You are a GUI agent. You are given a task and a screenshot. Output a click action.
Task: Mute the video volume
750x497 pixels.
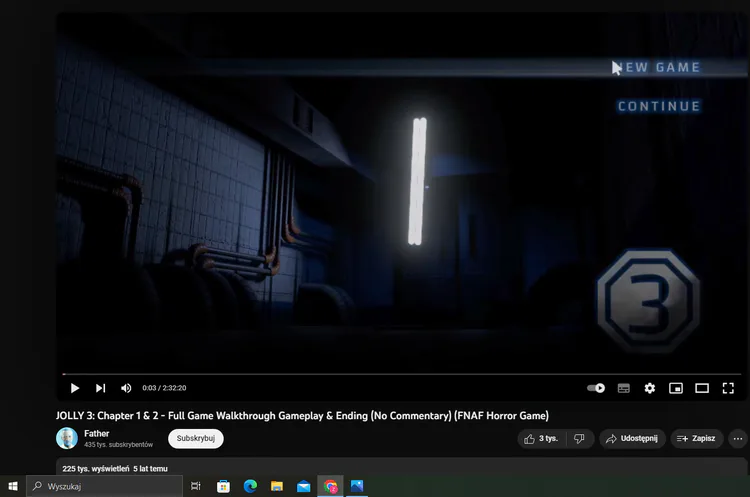126,388
